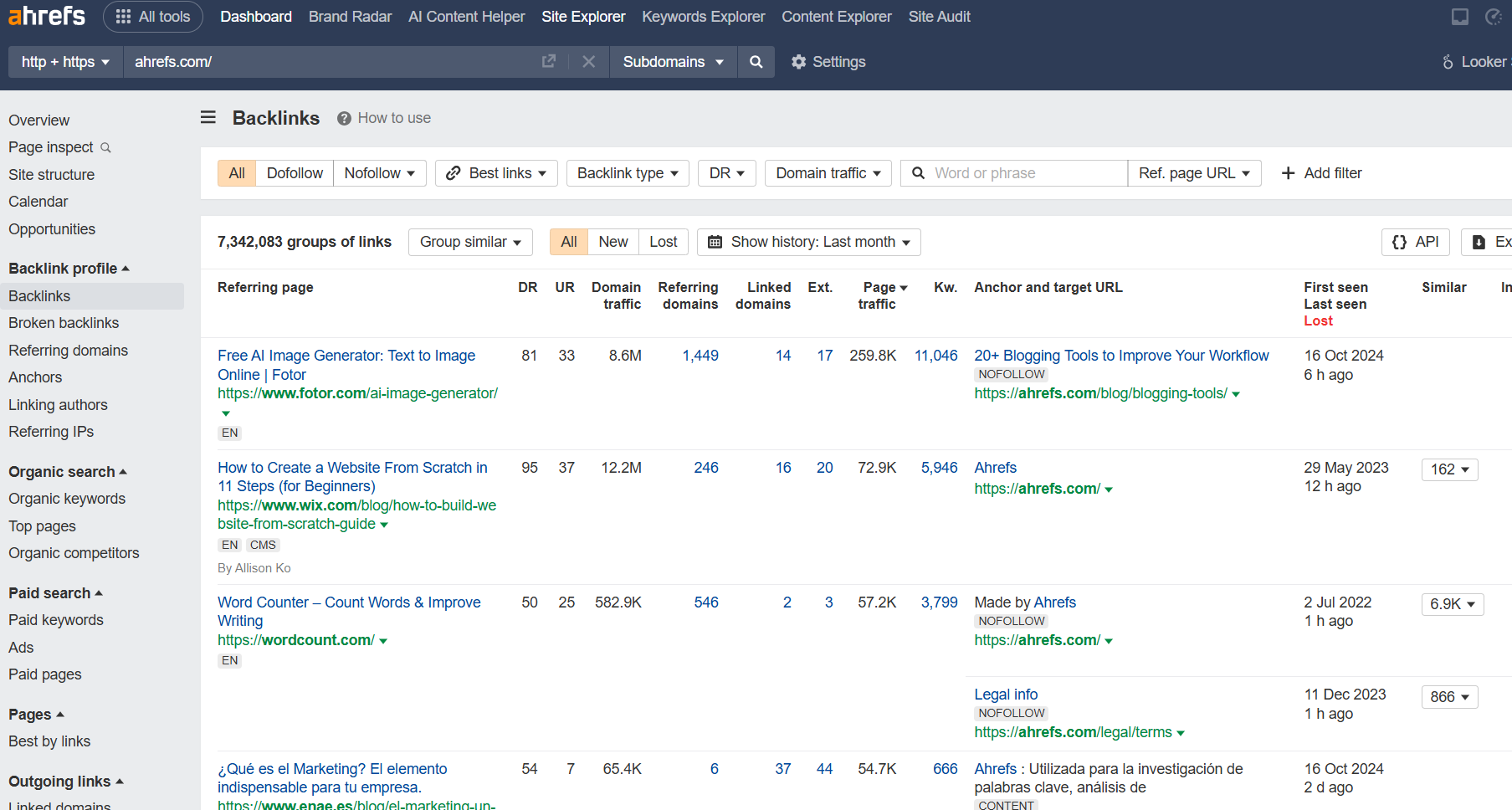Click the Ahrefs logo
Screen dimensions: 1512x810
pyautogui.click(x=47, y=16)
